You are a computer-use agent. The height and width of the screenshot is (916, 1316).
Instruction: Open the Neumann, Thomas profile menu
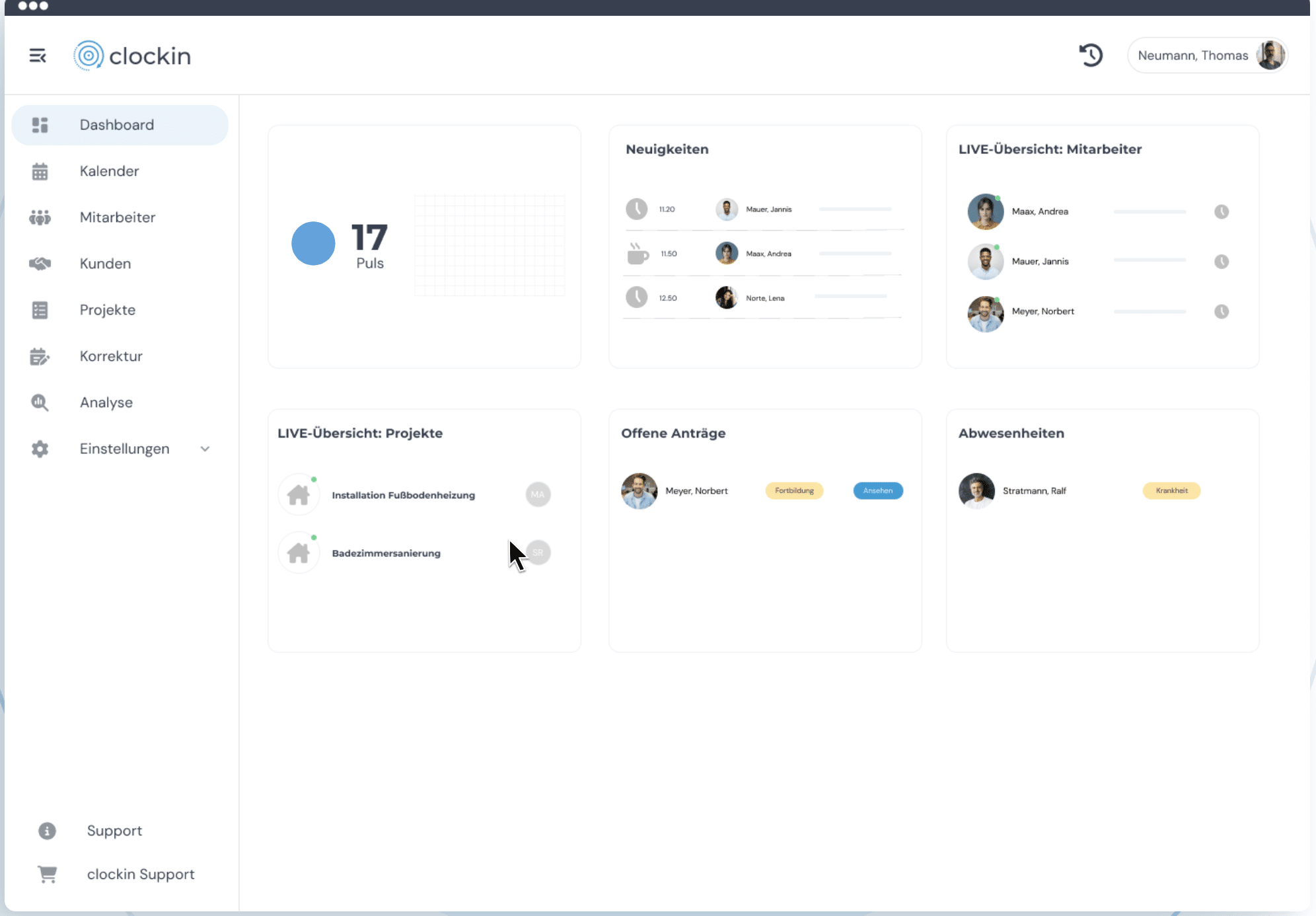point(1207,55)
